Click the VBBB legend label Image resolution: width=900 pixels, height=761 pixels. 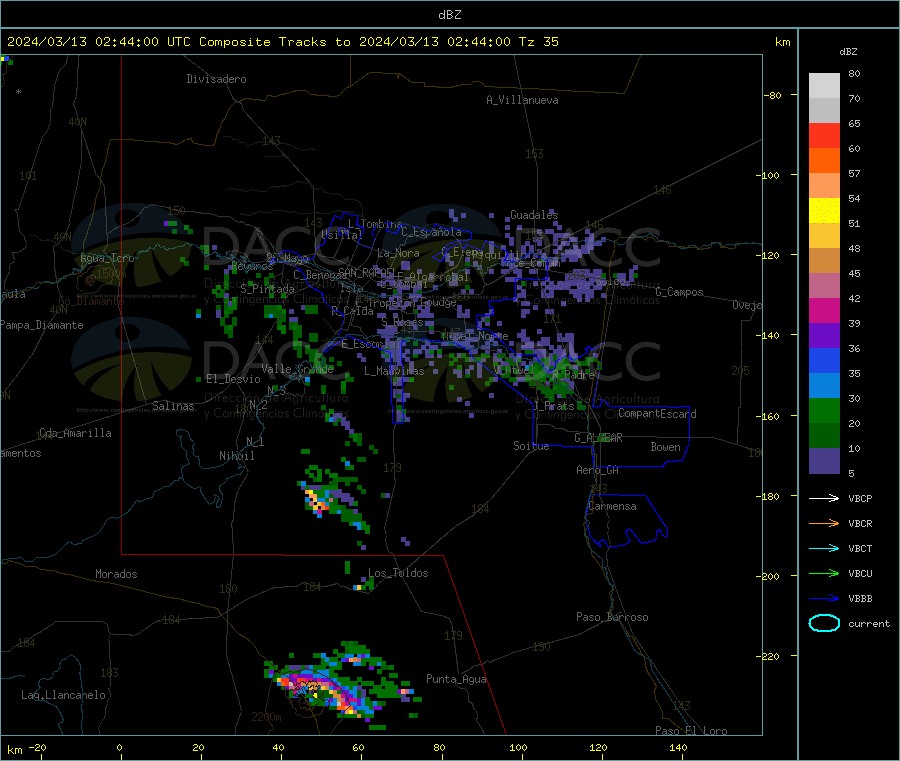[860, 598]
